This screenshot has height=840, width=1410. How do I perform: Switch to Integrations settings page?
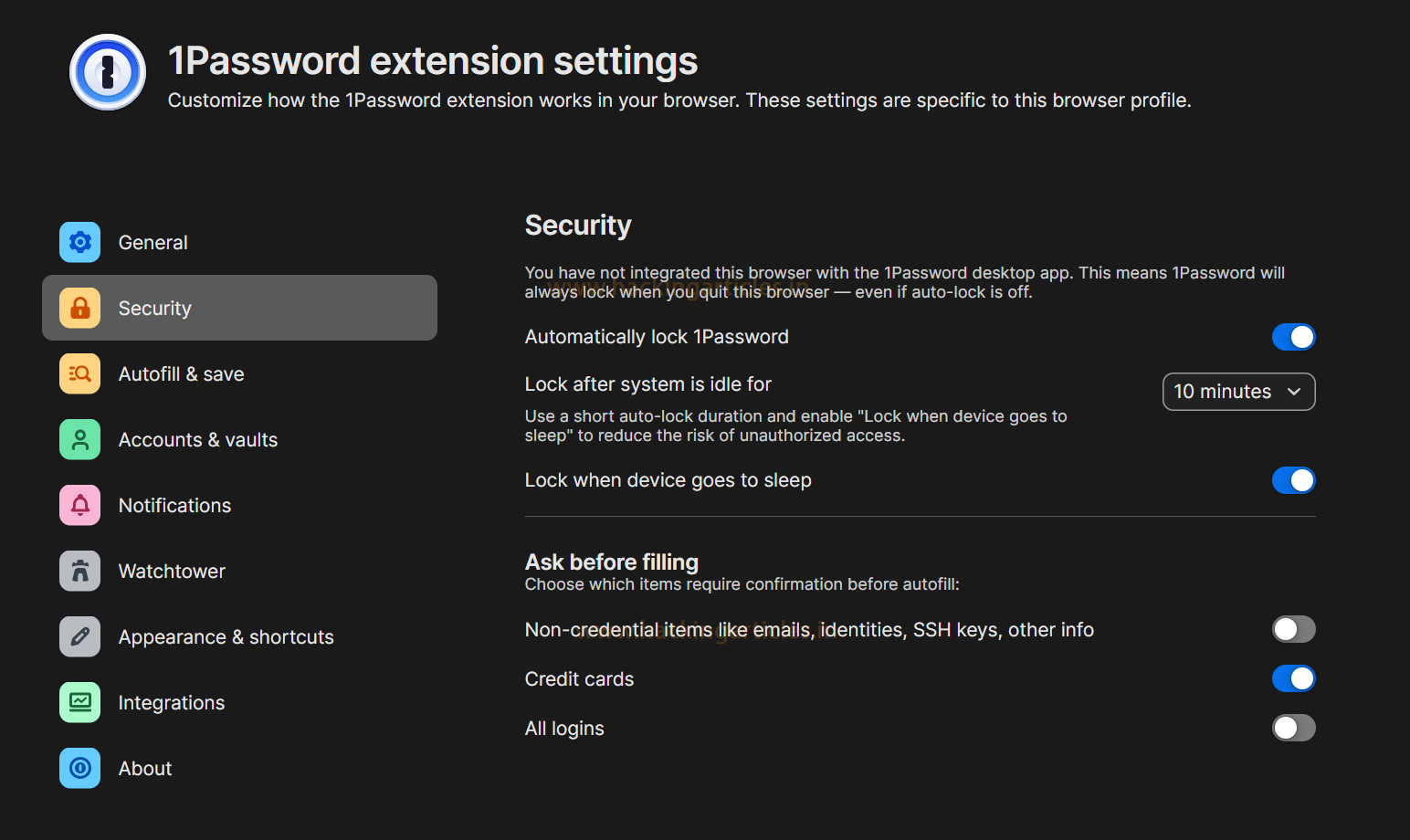tap(172, 703)
